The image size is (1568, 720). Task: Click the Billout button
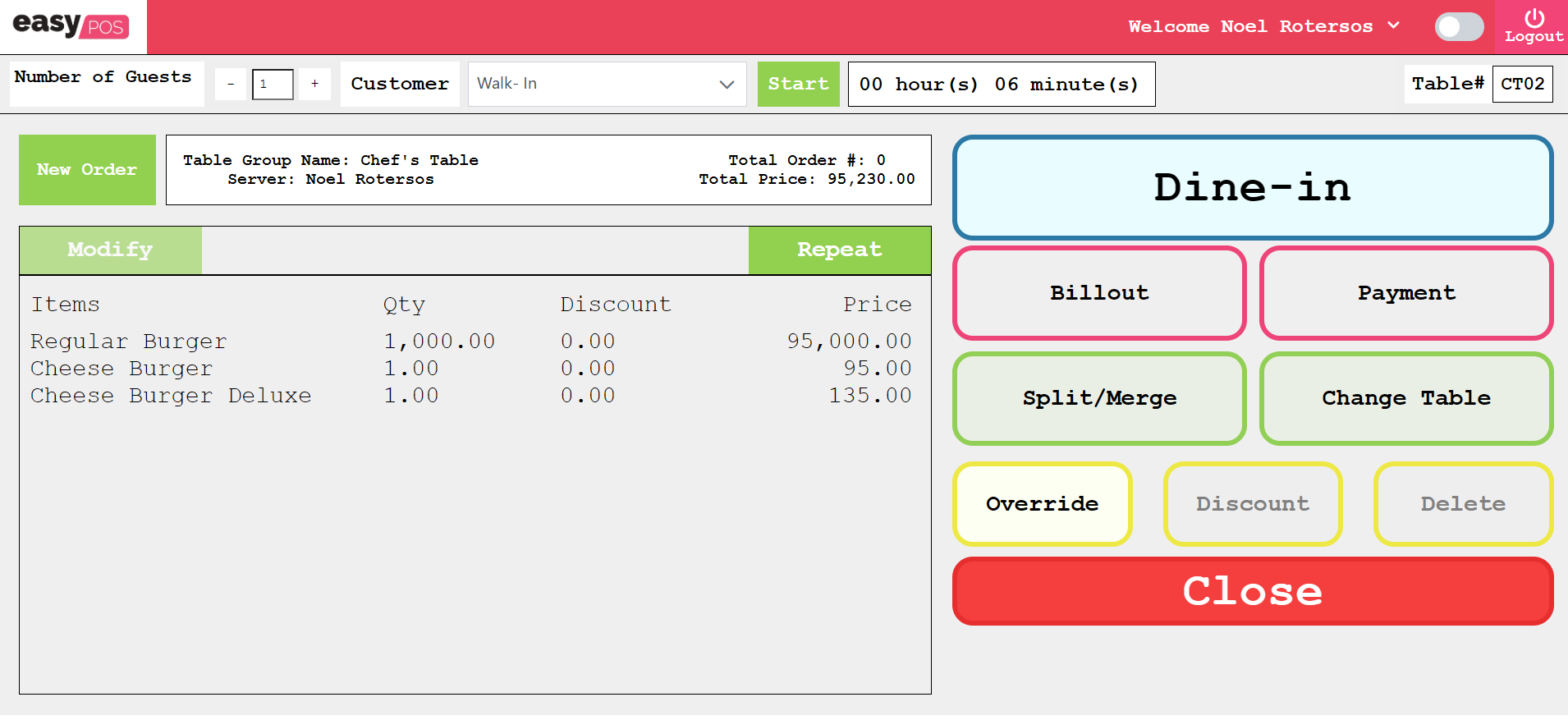pos(1099,293)
